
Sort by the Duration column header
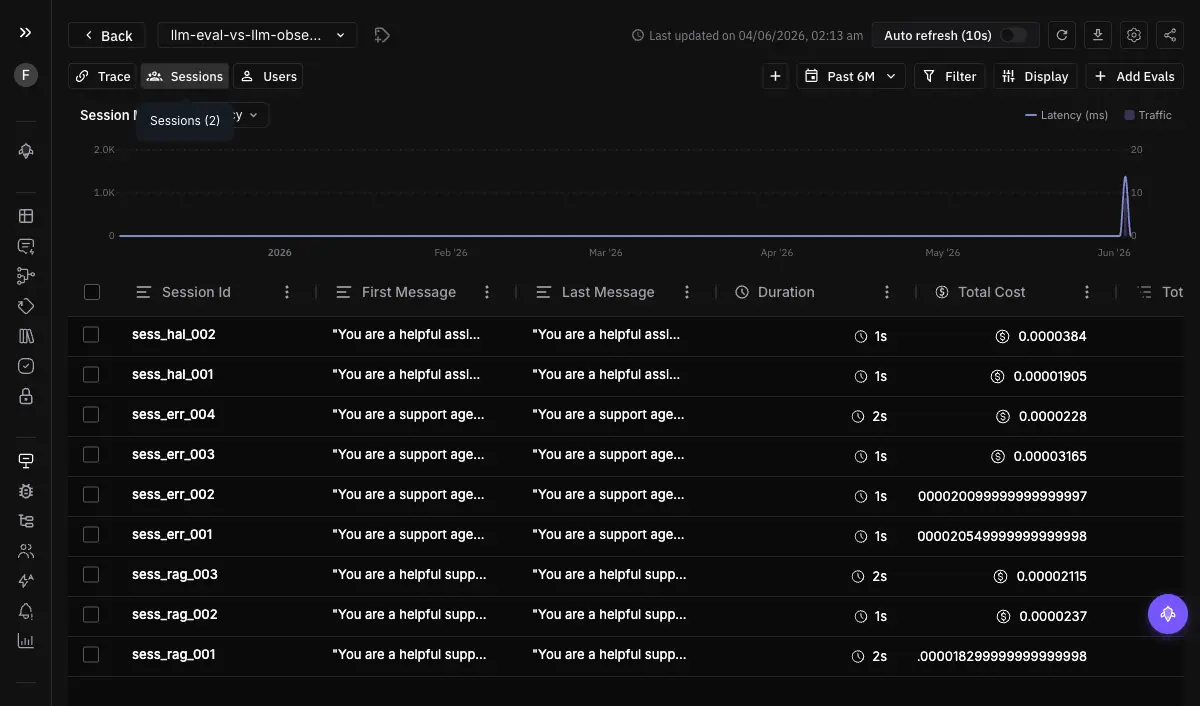786,292
